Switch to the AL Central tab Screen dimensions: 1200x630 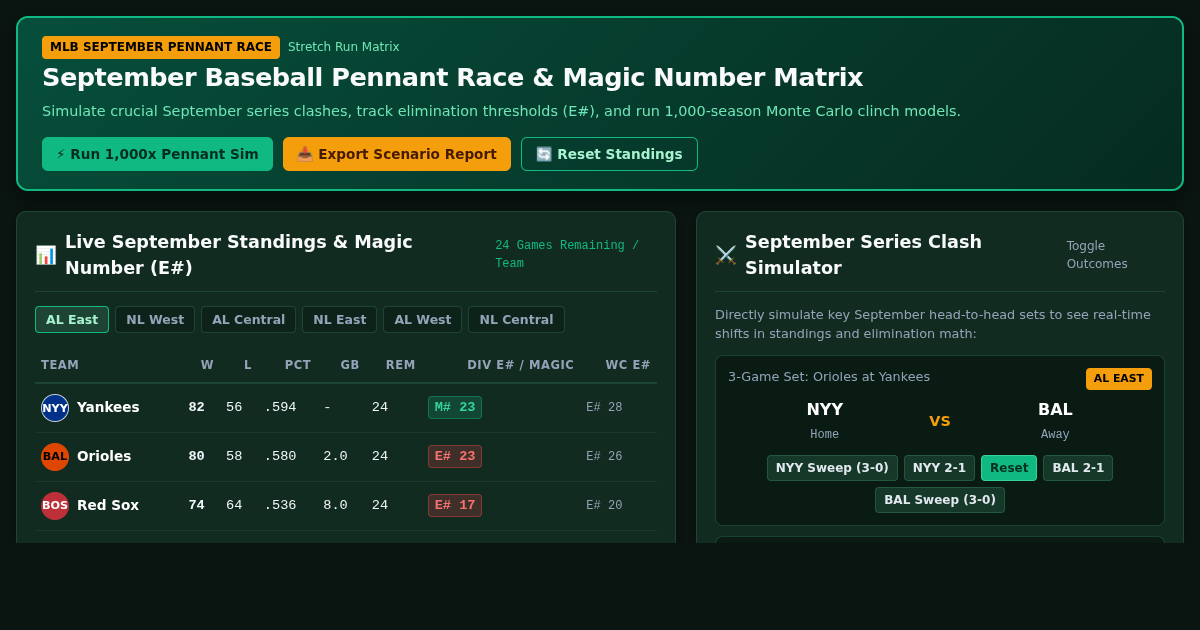[248, 320]
